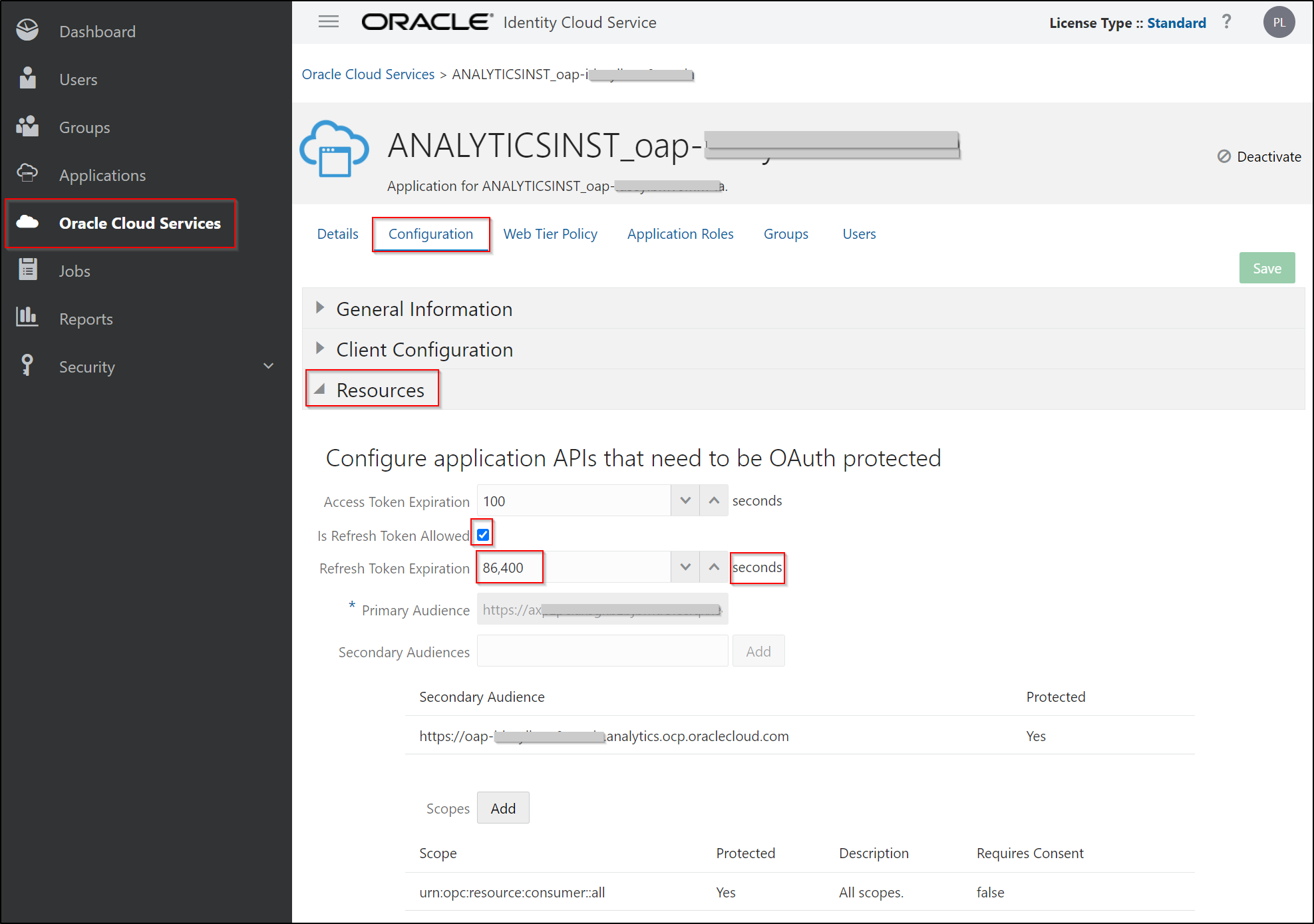Open the Application Roles tab
Screen dimensions: 1314x924
[x=680, y=234]
